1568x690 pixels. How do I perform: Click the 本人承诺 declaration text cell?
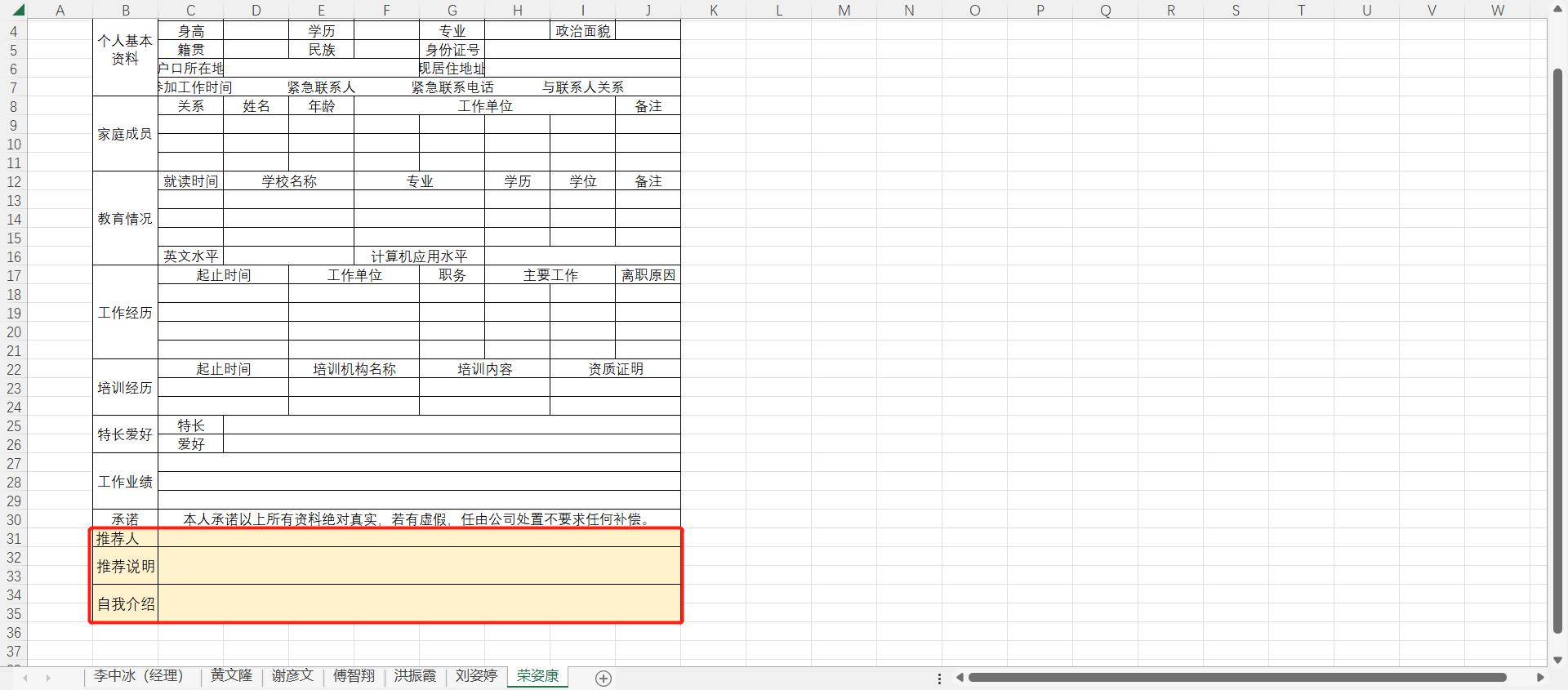click(x=419, y=519)
